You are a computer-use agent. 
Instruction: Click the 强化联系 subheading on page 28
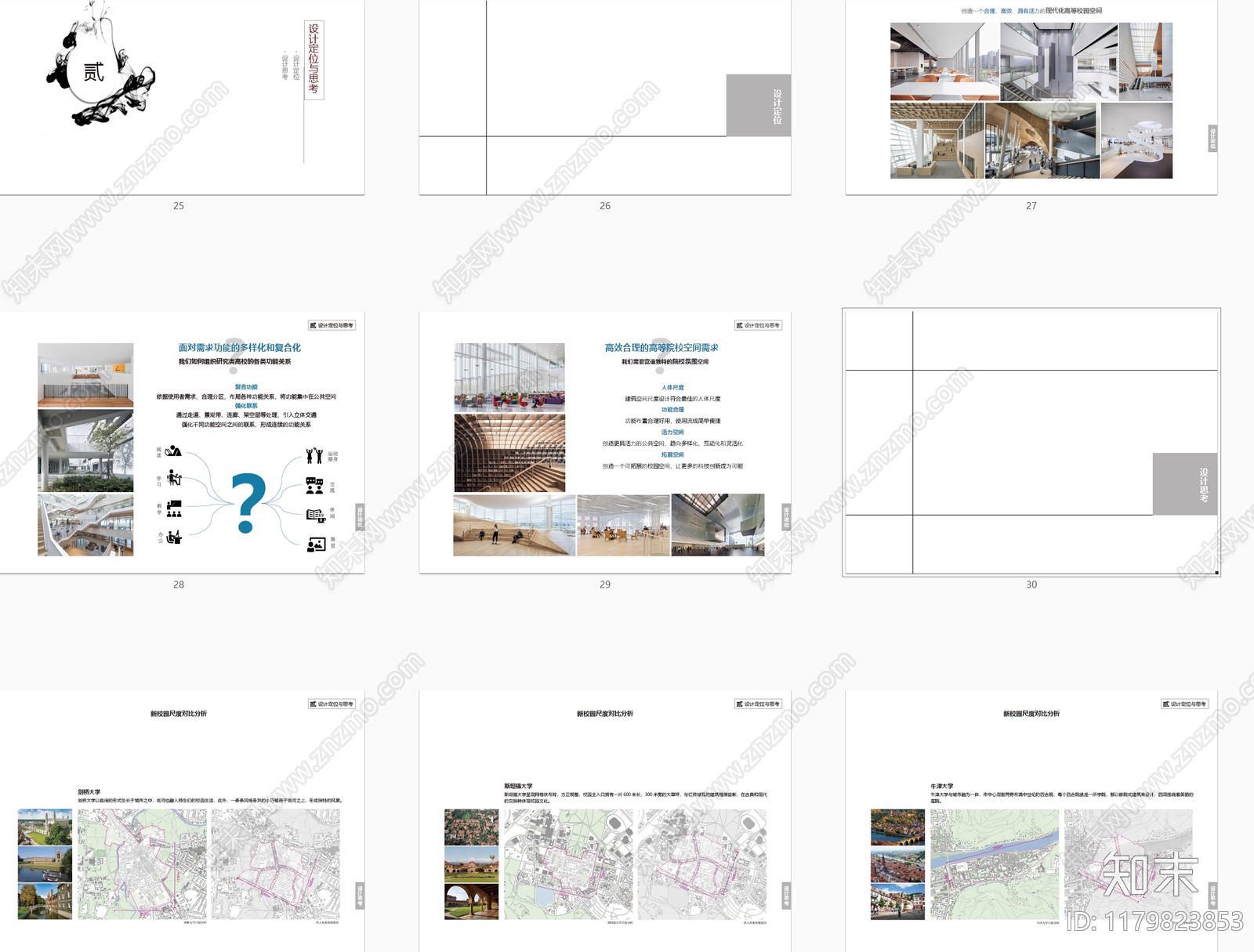[x=246, y=406]
